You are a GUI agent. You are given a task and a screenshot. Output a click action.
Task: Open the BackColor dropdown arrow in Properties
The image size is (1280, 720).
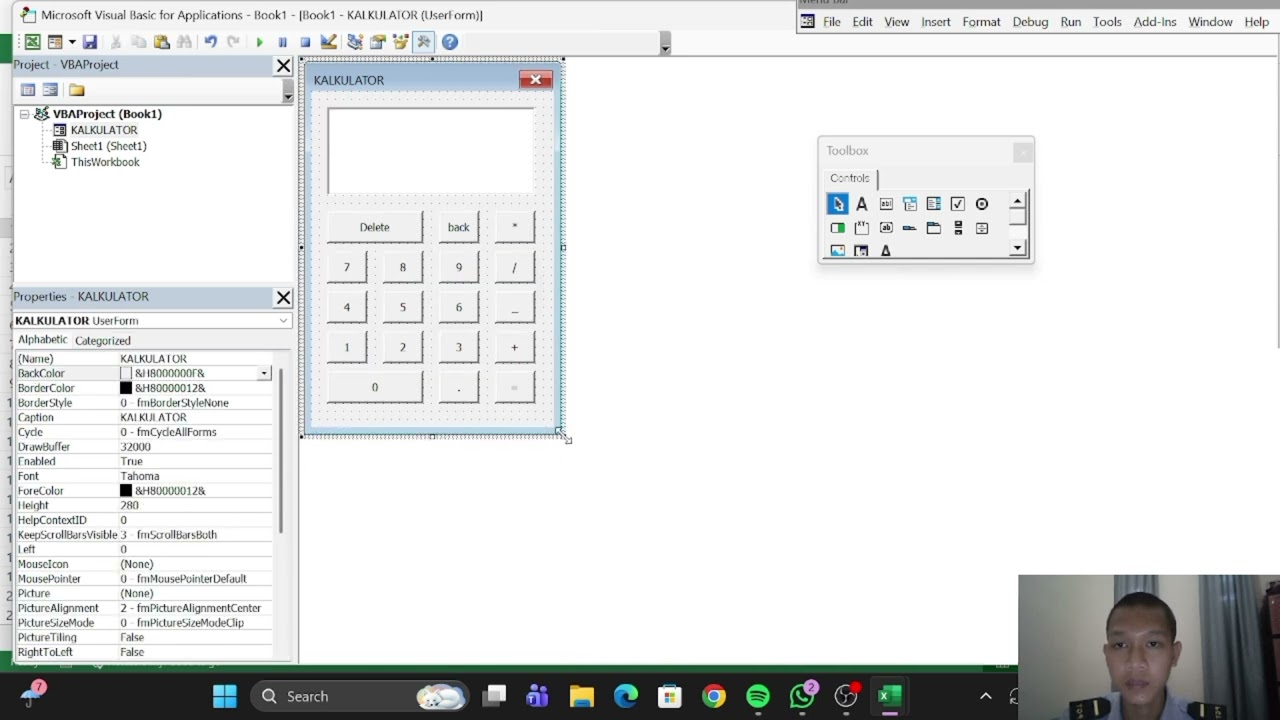[x=264, y=374]
